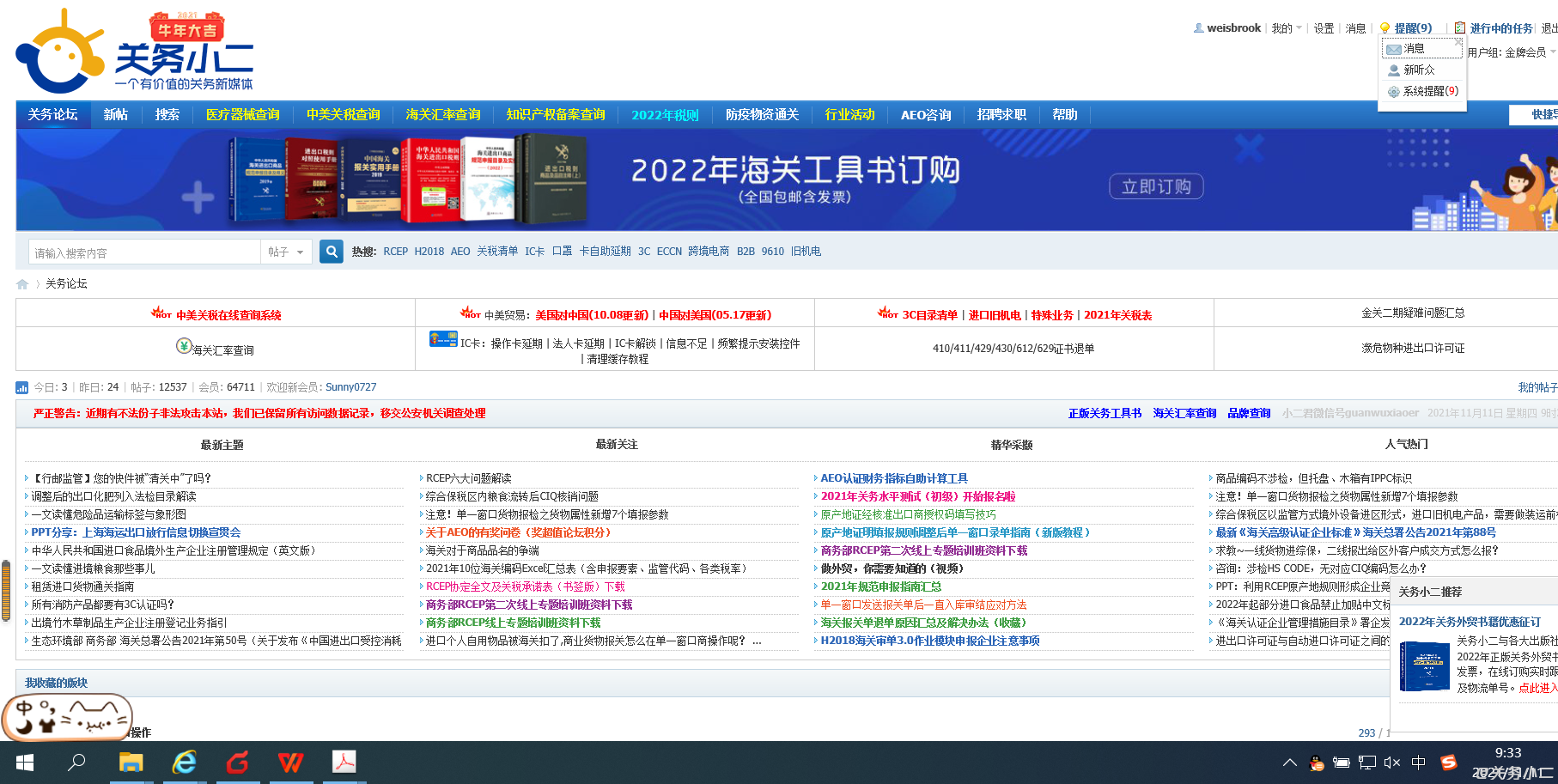Click the yen icon beside 海关汇率查询
Image resolution: width=1558 pixels, height=784 pixels.
pos(184,345)
